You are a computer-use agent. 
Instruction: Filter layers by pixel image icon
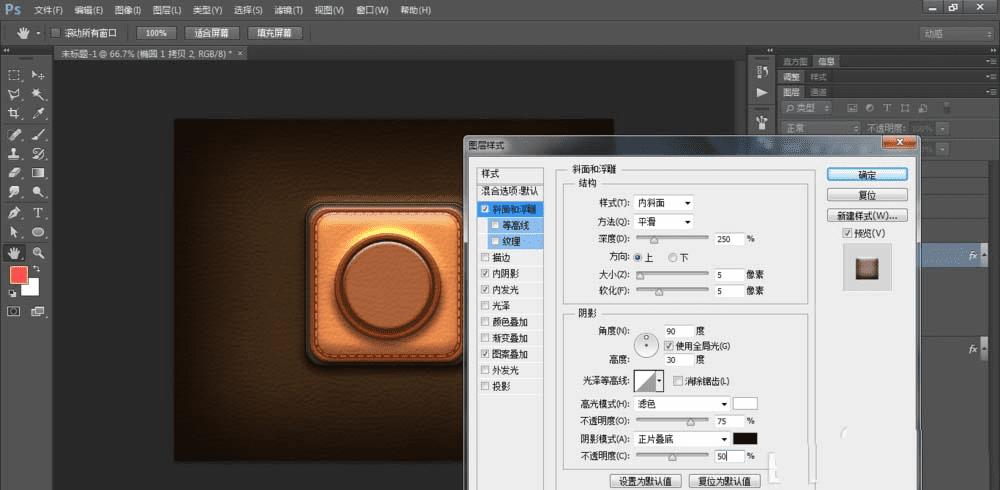[850, 108]
